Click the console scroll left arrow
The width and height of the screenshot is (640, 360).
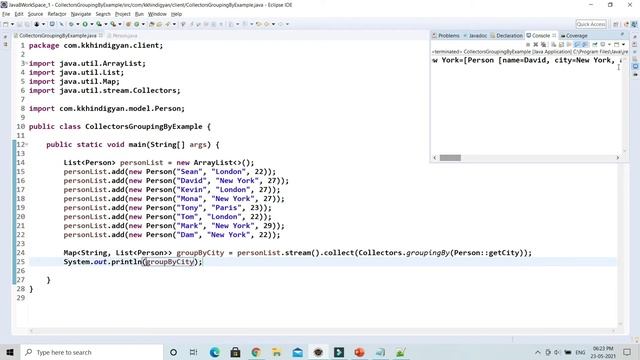pyautogui.click(x=435, y=158)
